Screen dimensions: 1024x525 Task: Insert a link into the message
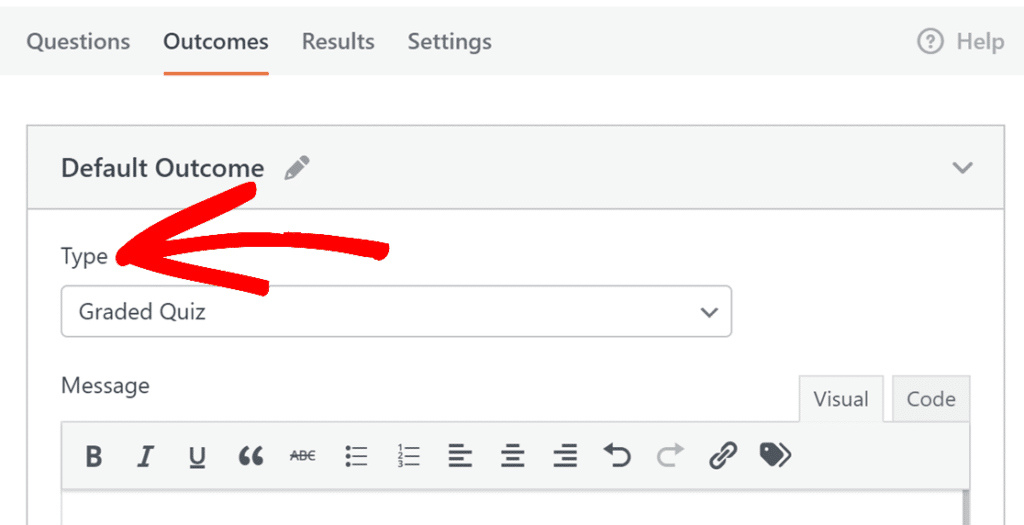click(x=722, y=457)
